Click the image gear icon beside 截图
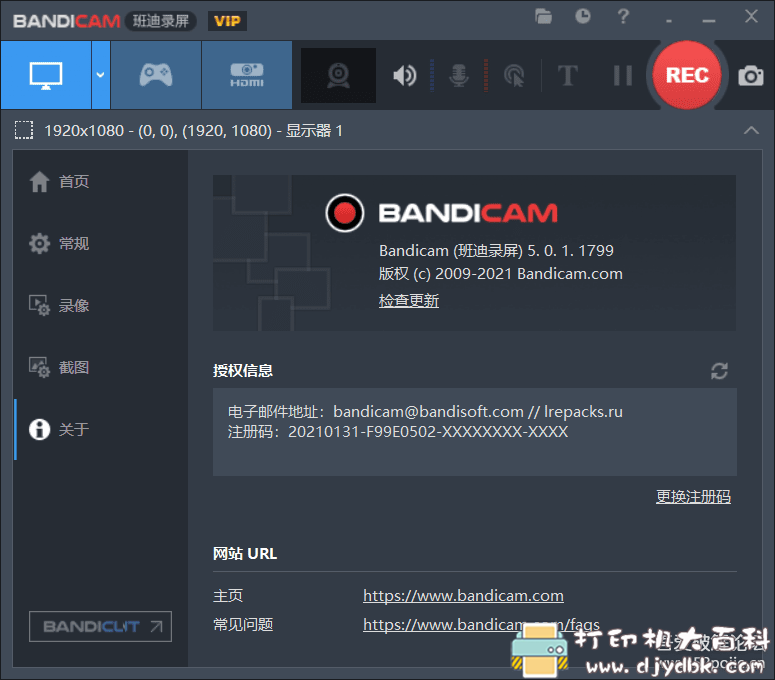 click(40, 368)
